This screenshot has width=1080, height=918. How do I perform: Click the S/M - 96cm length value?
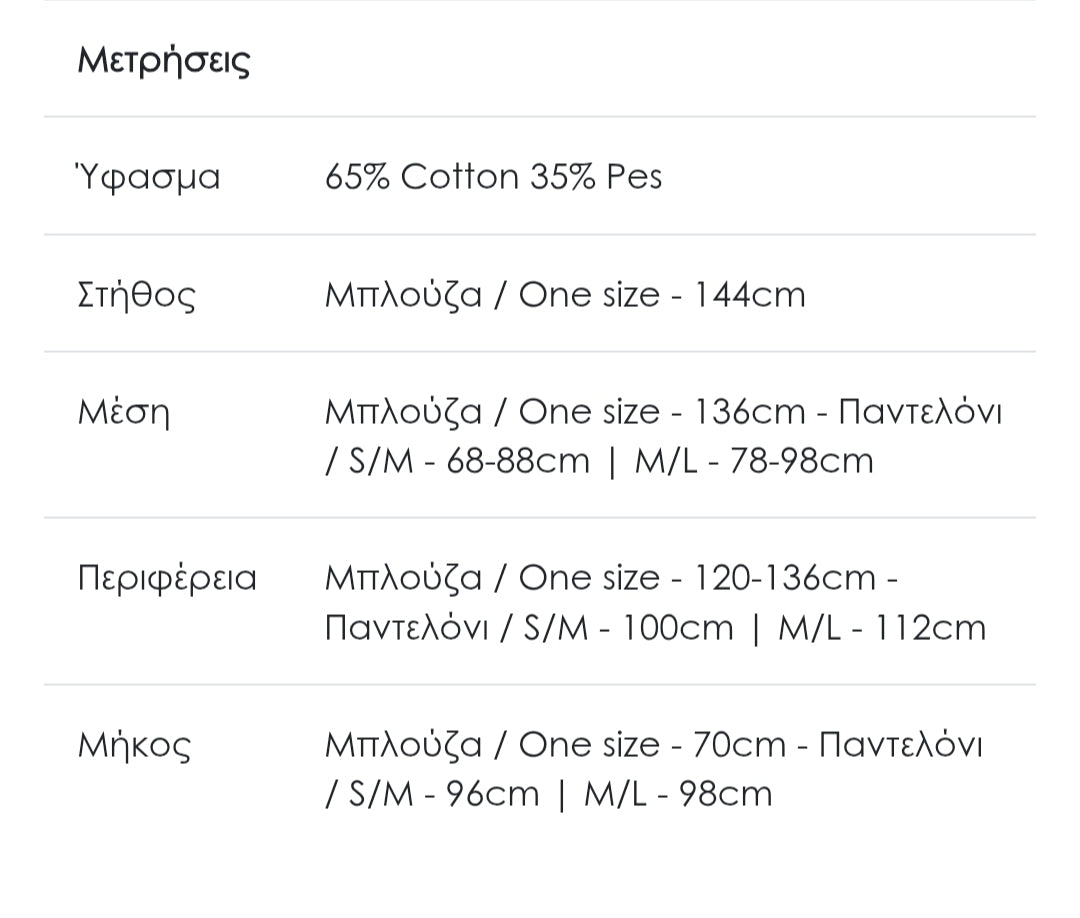click(x=444, y=794)
